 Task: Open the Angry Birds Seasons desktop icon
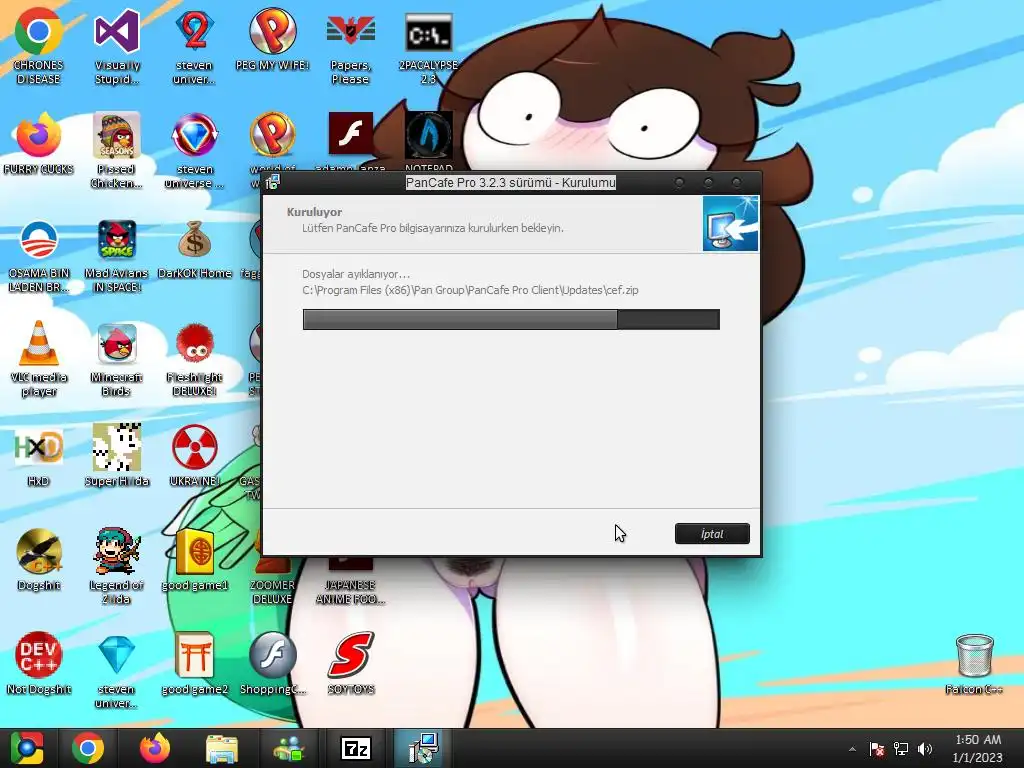(x=116, y=135)
